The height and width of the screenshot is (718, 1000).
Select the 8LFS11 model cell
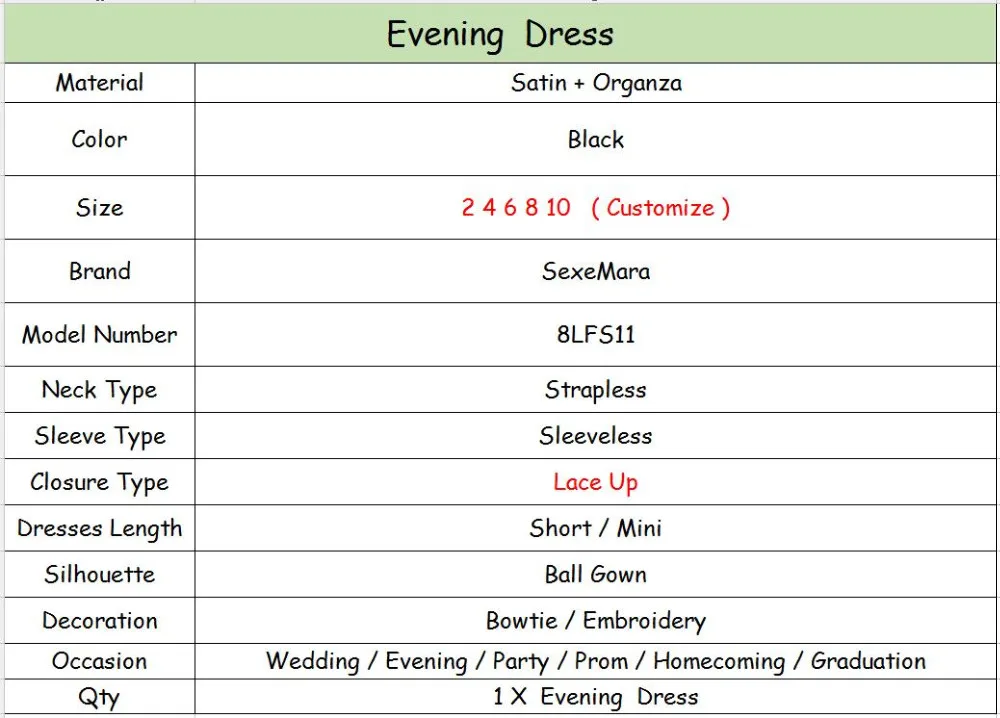click(x=596, y=335)
